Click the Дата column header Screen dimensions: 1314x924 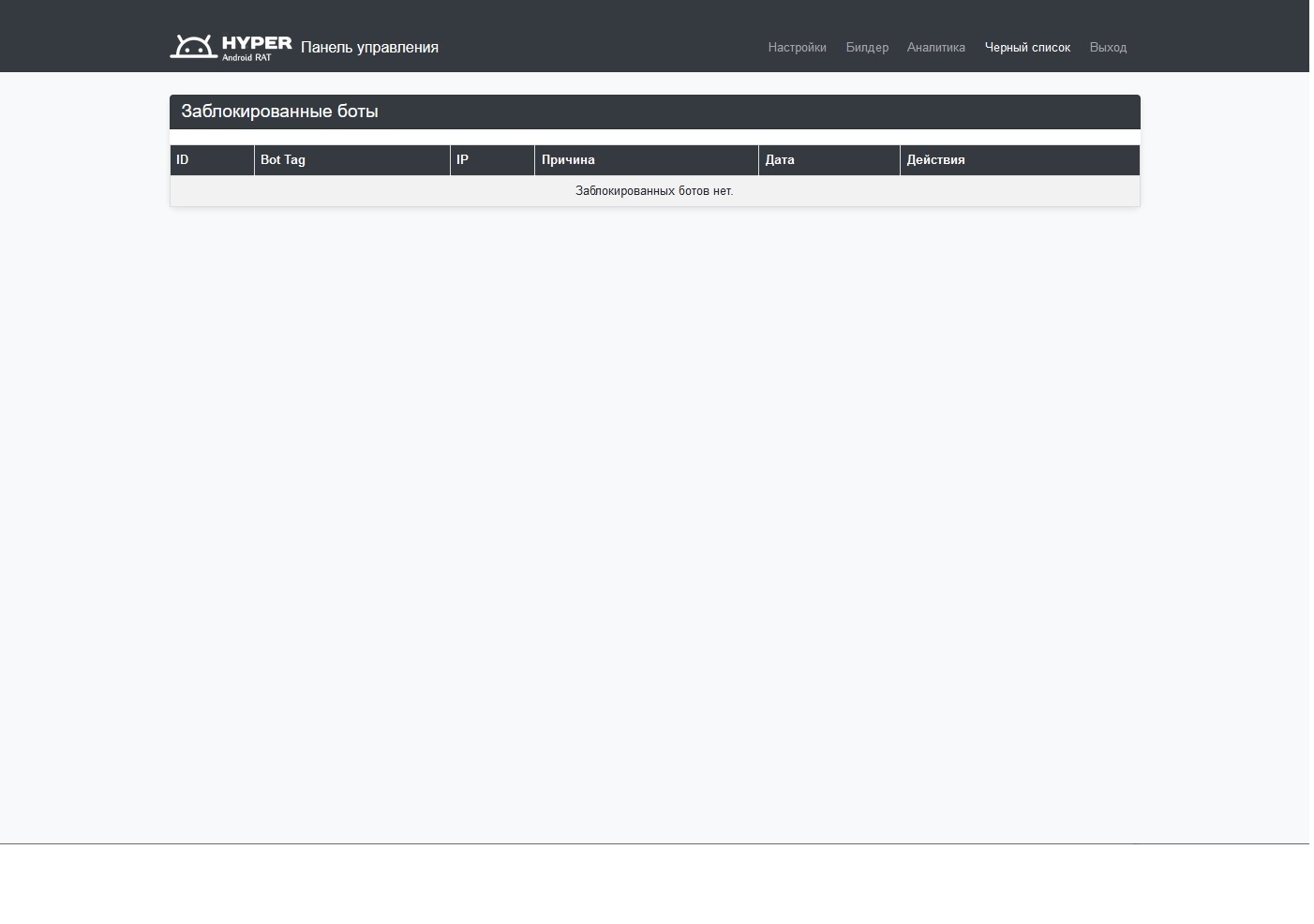pos(780,160)
